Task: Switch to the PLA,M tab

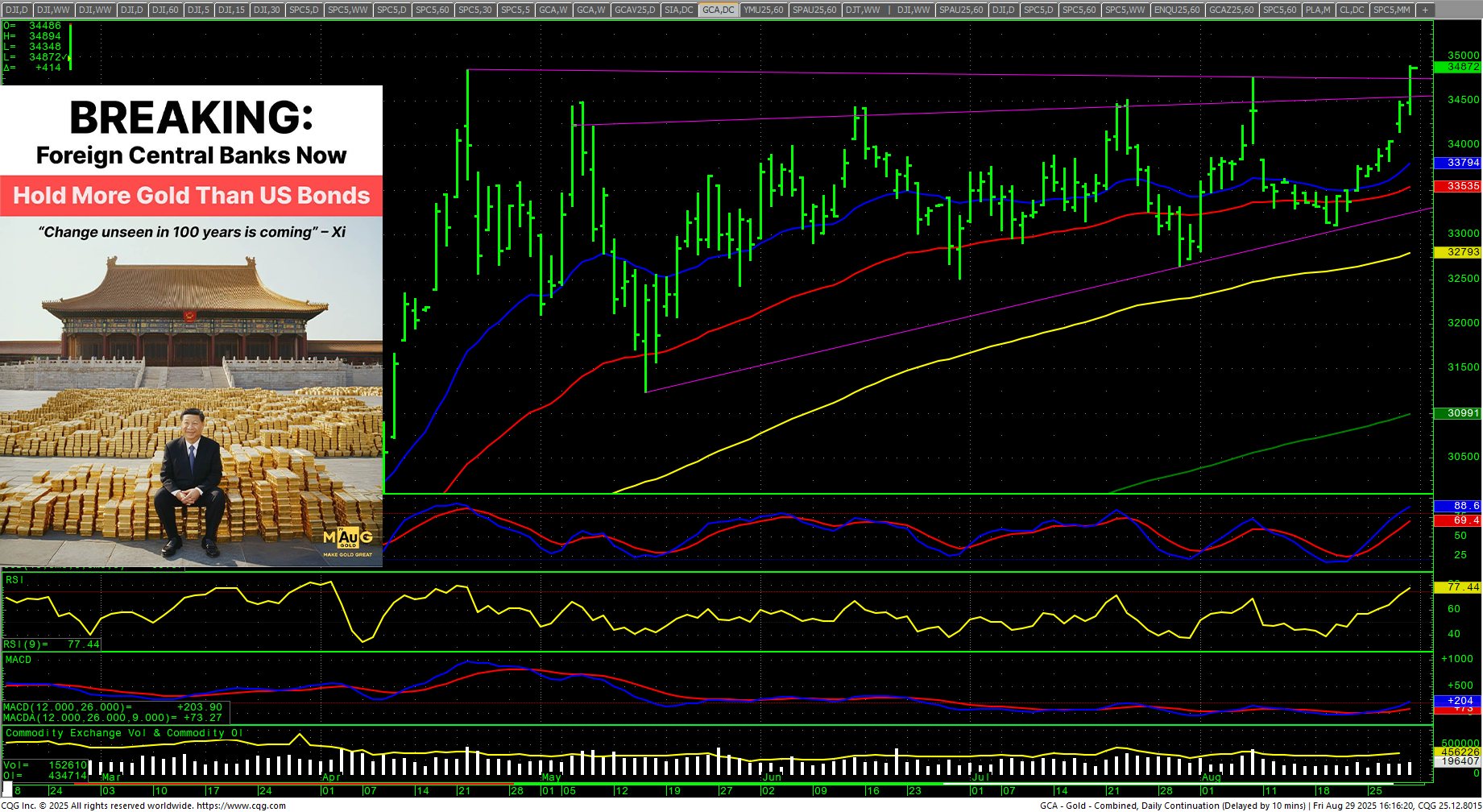Action: [1318, 10]
